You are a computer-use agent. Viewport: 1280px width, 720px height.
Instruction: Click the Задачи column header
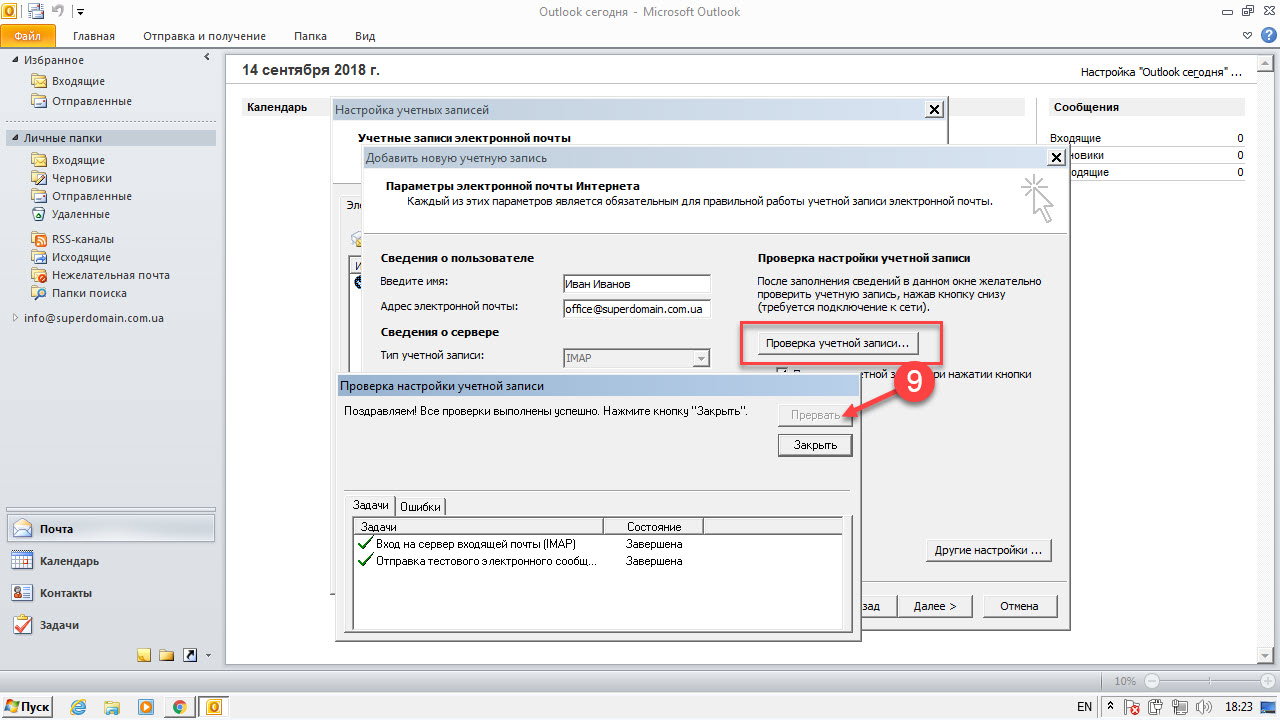pyautogui.click(x=478, y=526)
